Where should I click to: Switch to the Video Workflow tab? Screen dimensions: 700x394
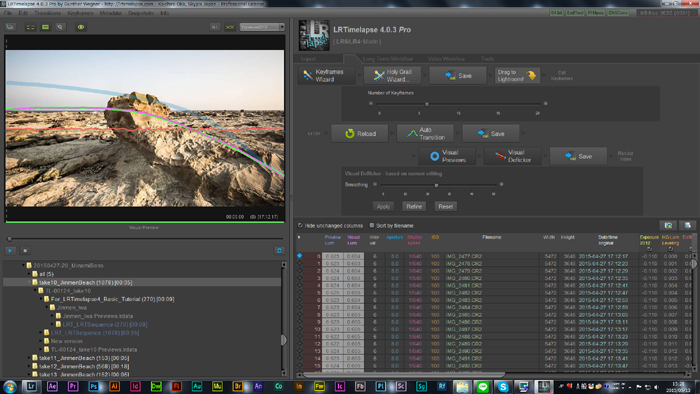446,59
